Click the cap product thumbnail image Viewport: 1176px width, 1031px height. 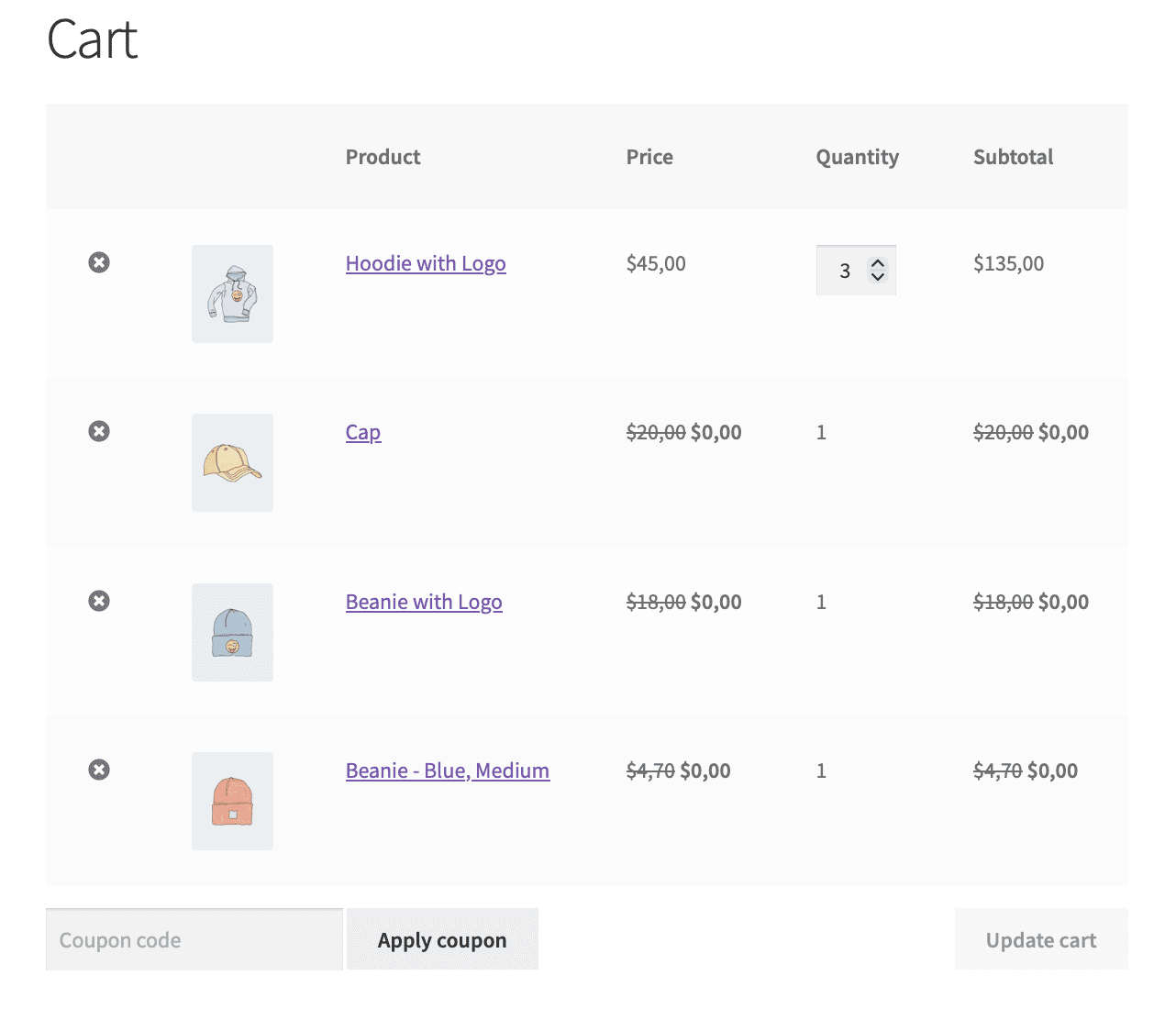[x=232, y=462]
